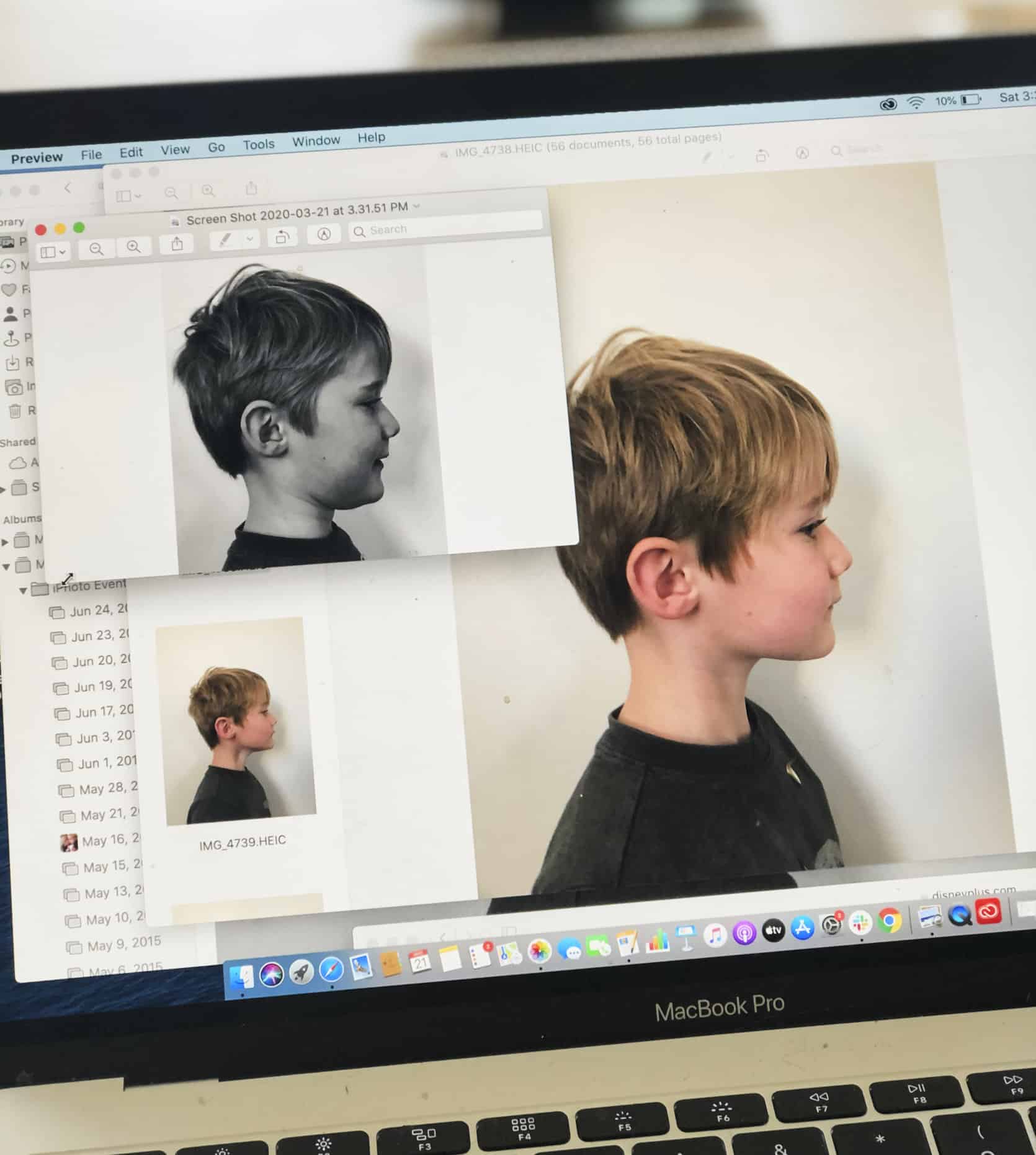Image resolution: width=1036 pixels, height=1155 pixels.
Task: Open the Photos app in the Dock
Action: 540,951
